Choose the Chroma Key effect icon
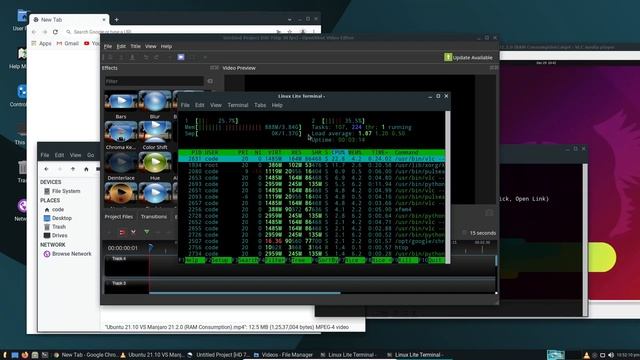 121,132
